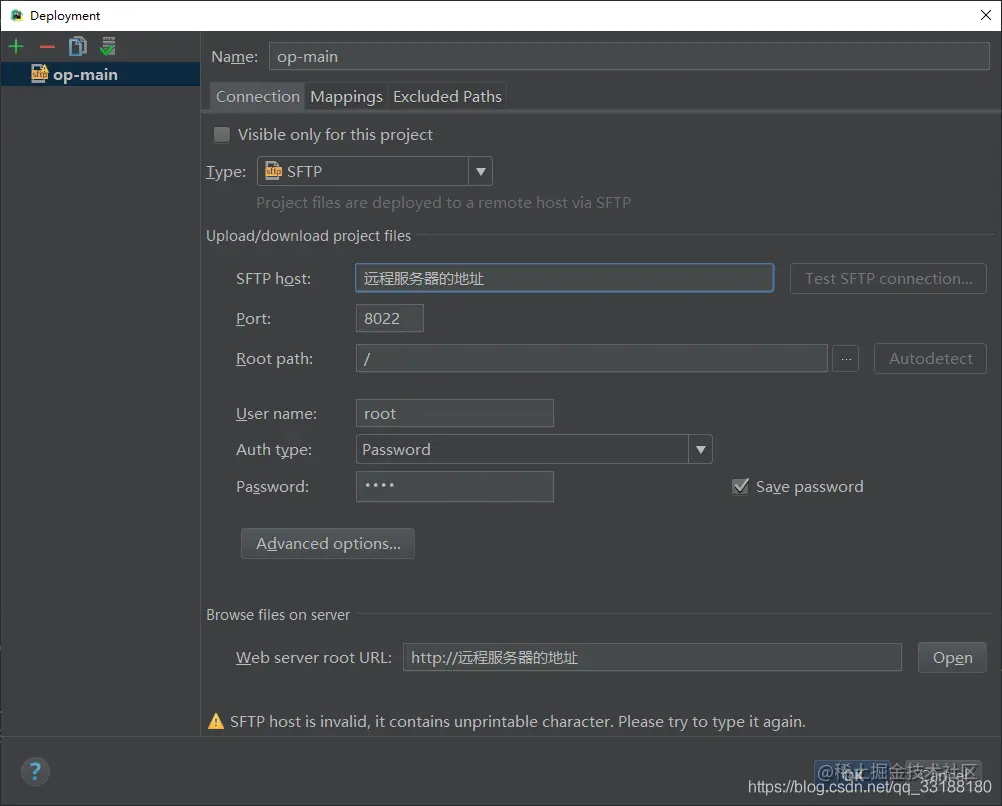Viewport: 1002px width, 806px height.
Task: Click the Autodetect root path button
Action: 930,359
